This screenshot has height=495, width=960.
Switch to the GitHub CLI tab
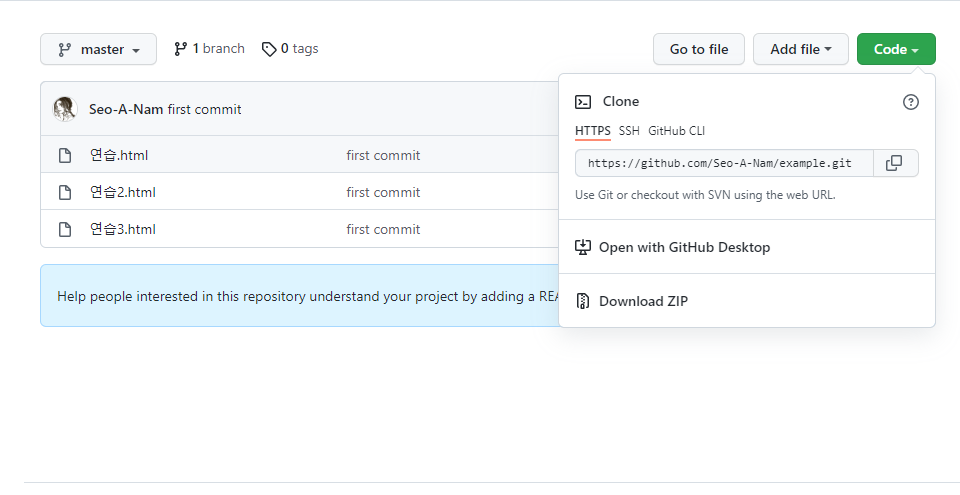click(x=677, y=131)
